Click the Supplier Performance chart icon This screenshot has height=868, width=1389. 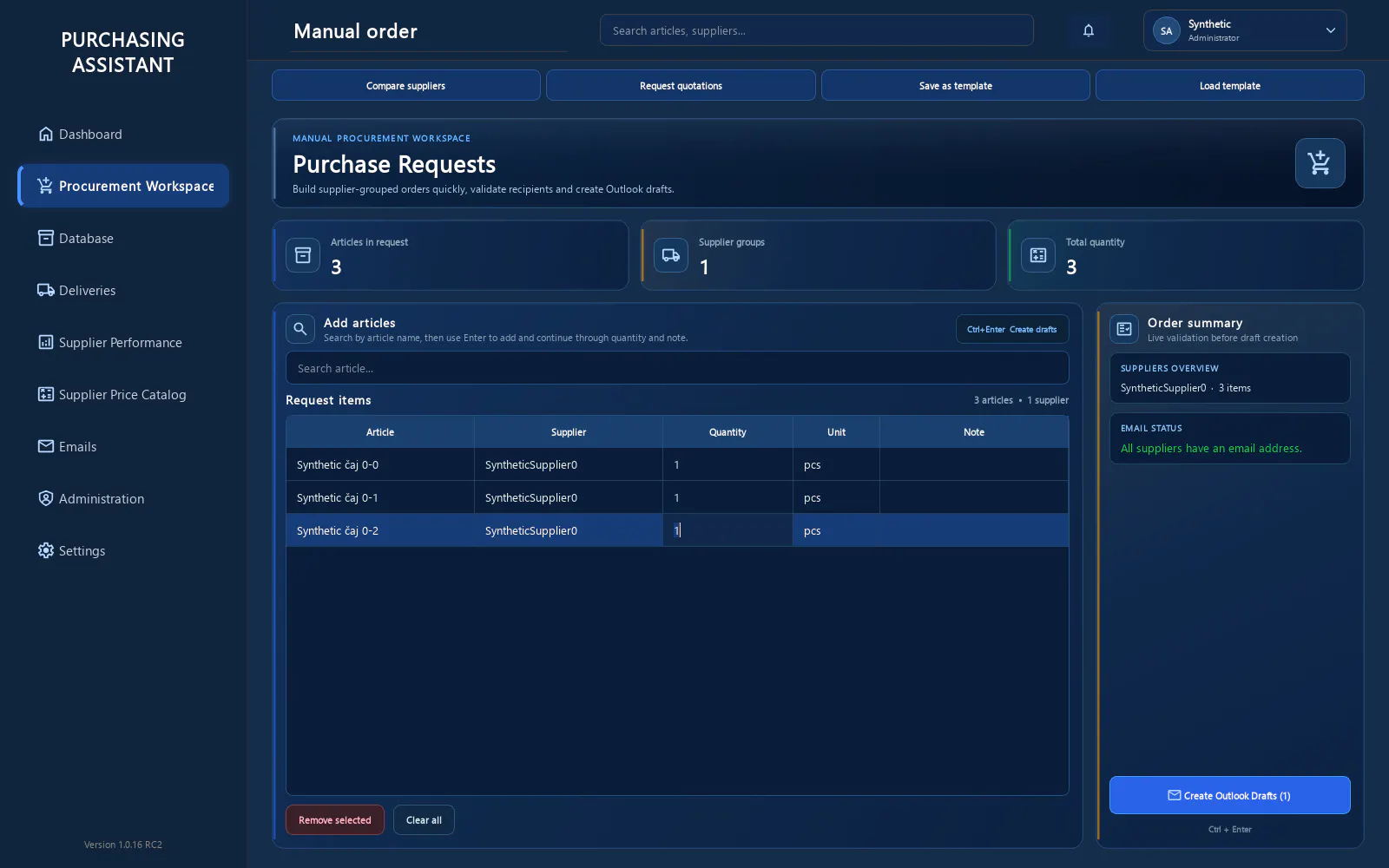46,342
